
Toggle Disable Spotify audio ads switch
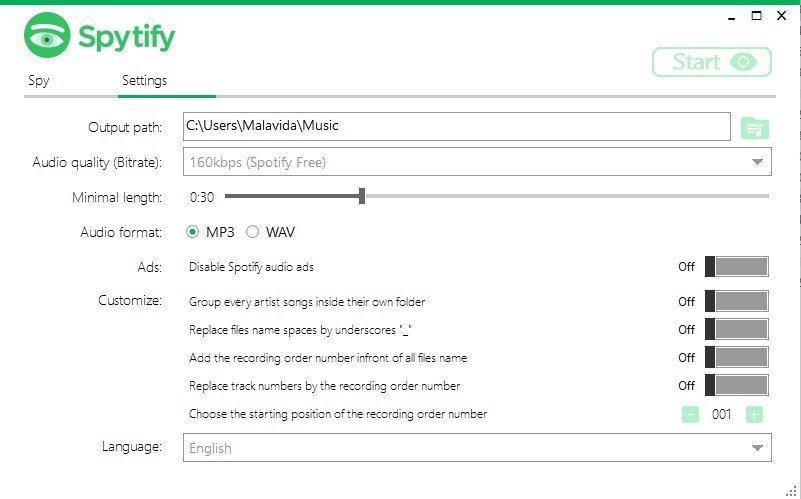(x=737, y=267)
